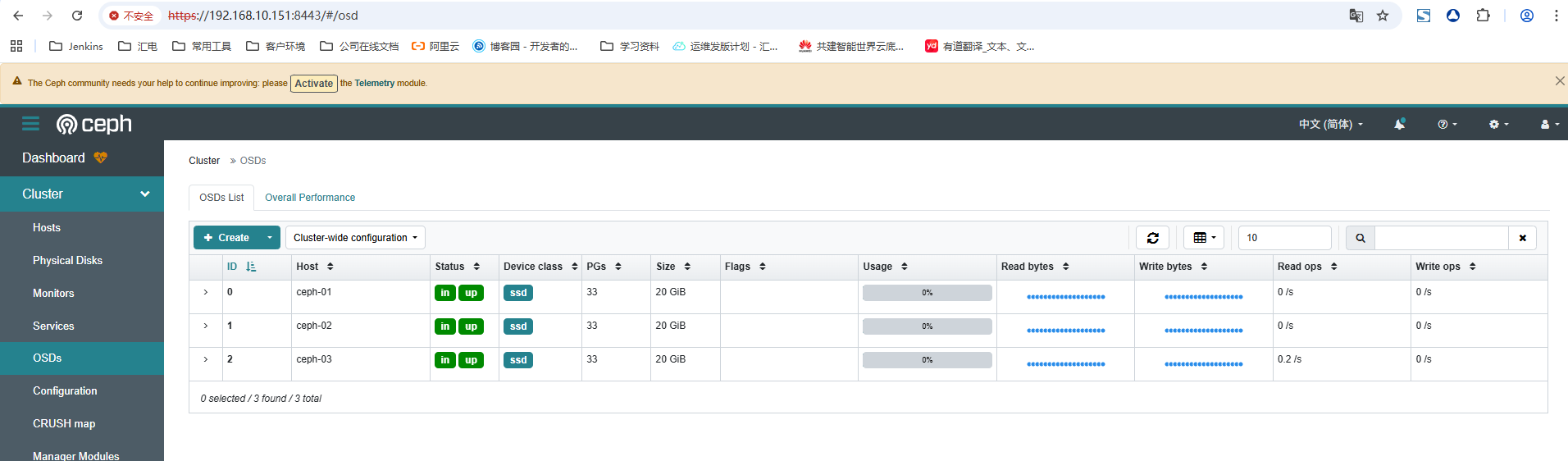1568x461 pixels.
Task: Open the Create button dropdown arrow
Action: (269, 238)
